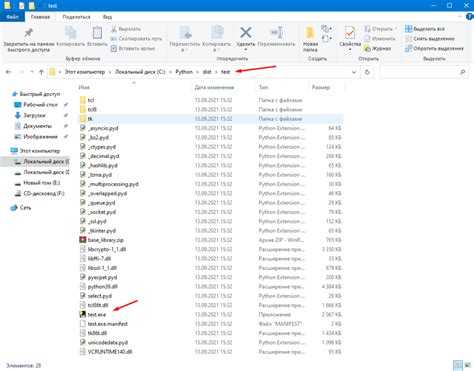The height and width of the screenshot is (371, 474).
Task: Select Изображения in the navigation pane
Action: tap(40, 137)
